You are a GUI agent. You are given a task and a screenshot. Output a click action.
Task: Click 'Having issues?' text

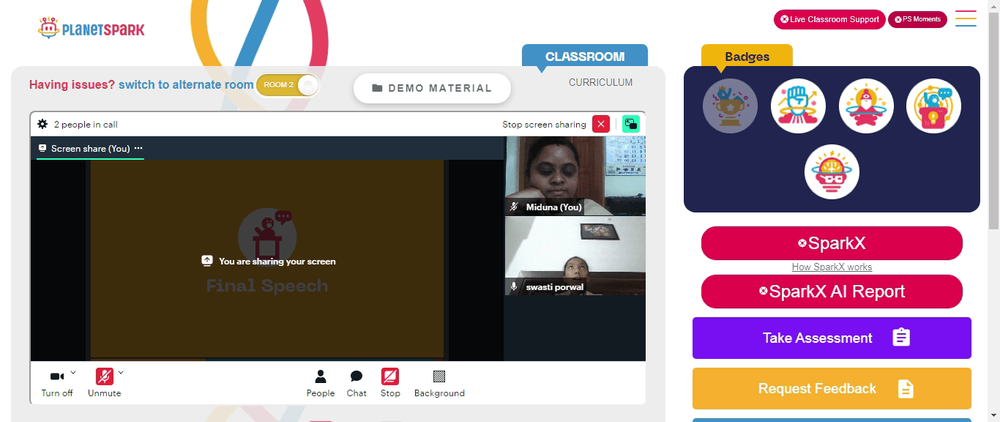pyautogui.click(x=72, y=85)
